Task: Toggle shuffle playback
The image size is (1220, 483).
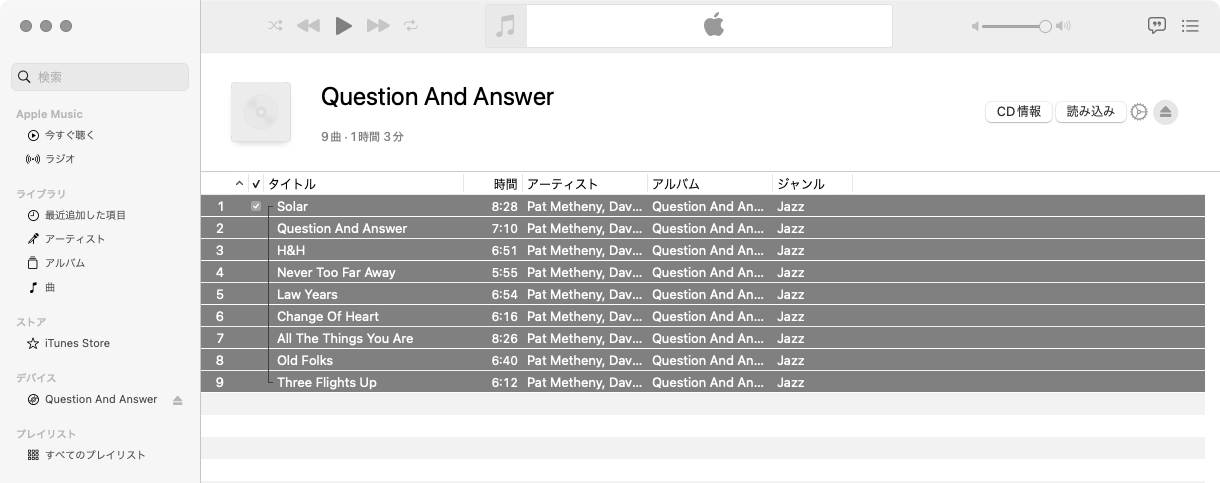Action: 275,26
